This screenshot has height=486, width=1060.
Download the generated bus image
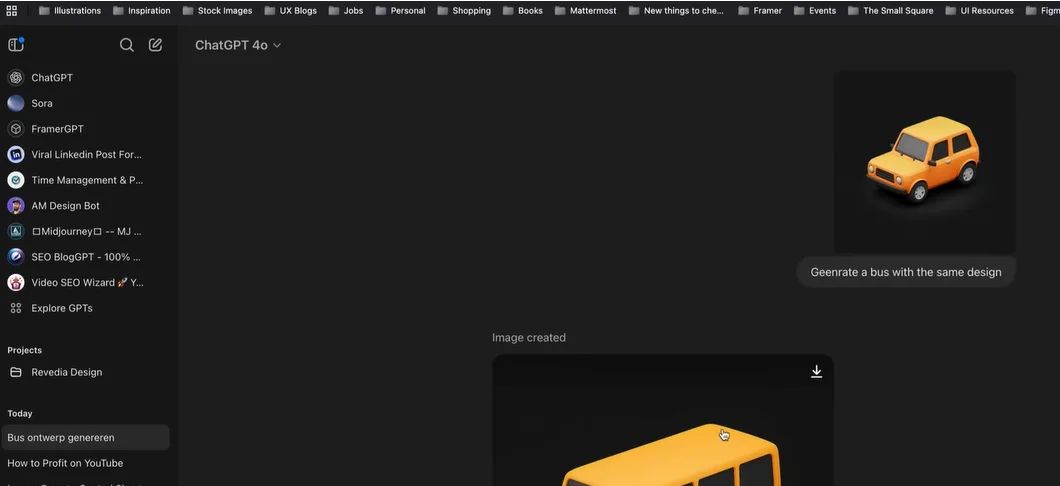pyautogui.click(x=817, y=372)
